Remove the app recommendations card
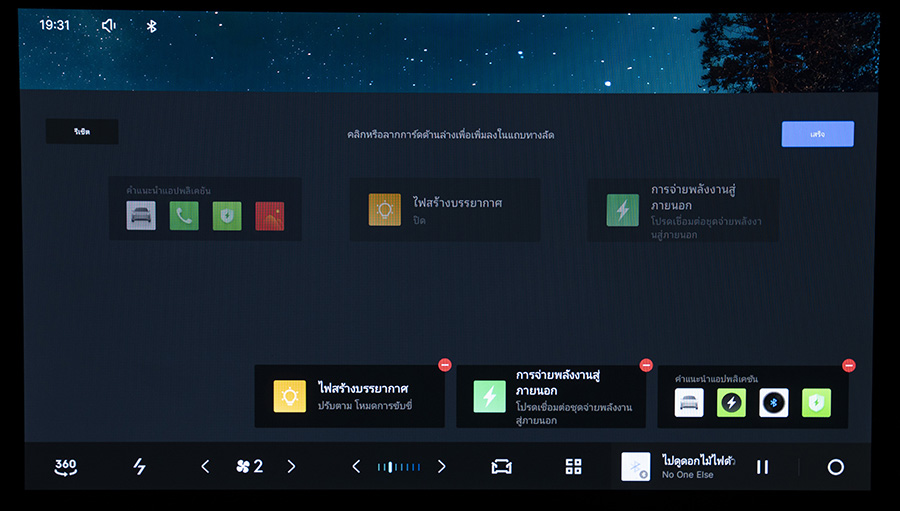The image size is (900, 511). [x=849, y=366]
